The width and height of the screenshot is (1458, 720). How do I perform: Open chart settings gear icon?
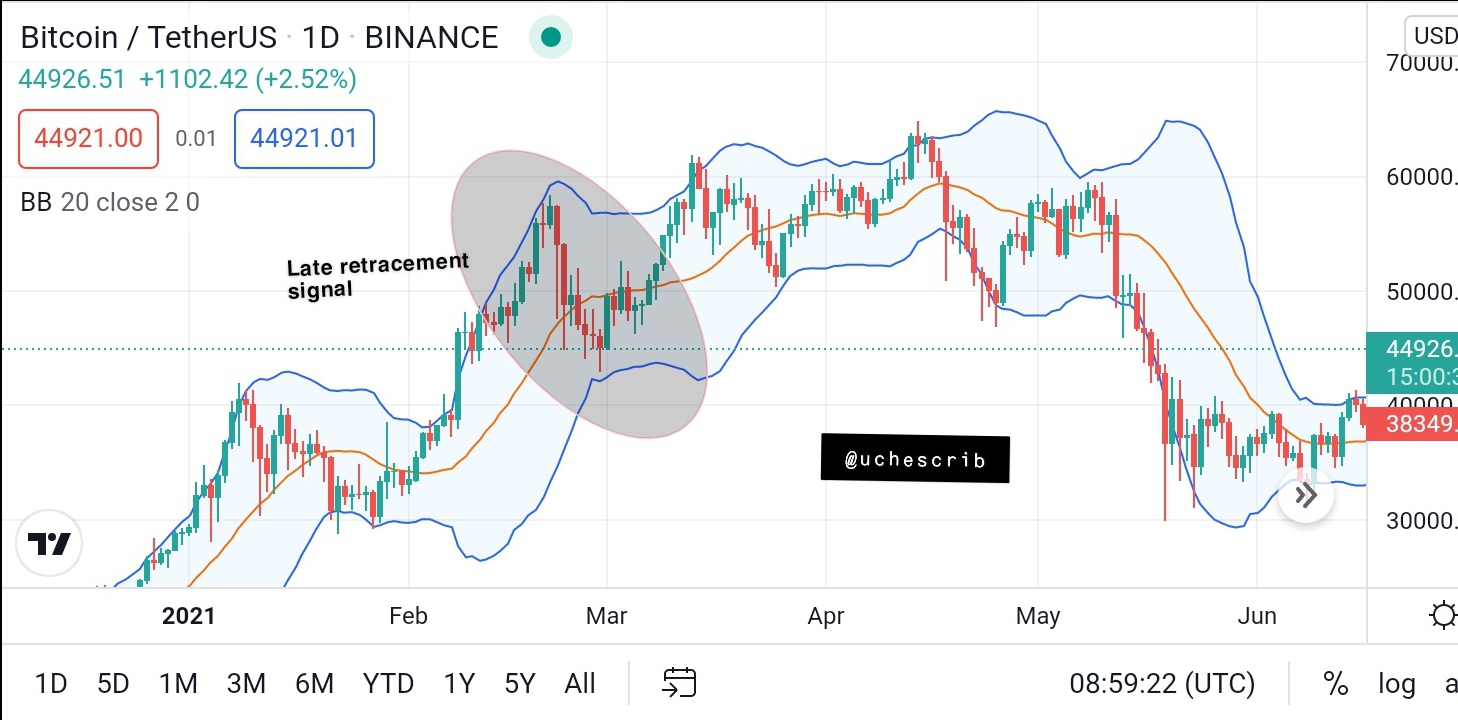click(x=1444, y=615)
